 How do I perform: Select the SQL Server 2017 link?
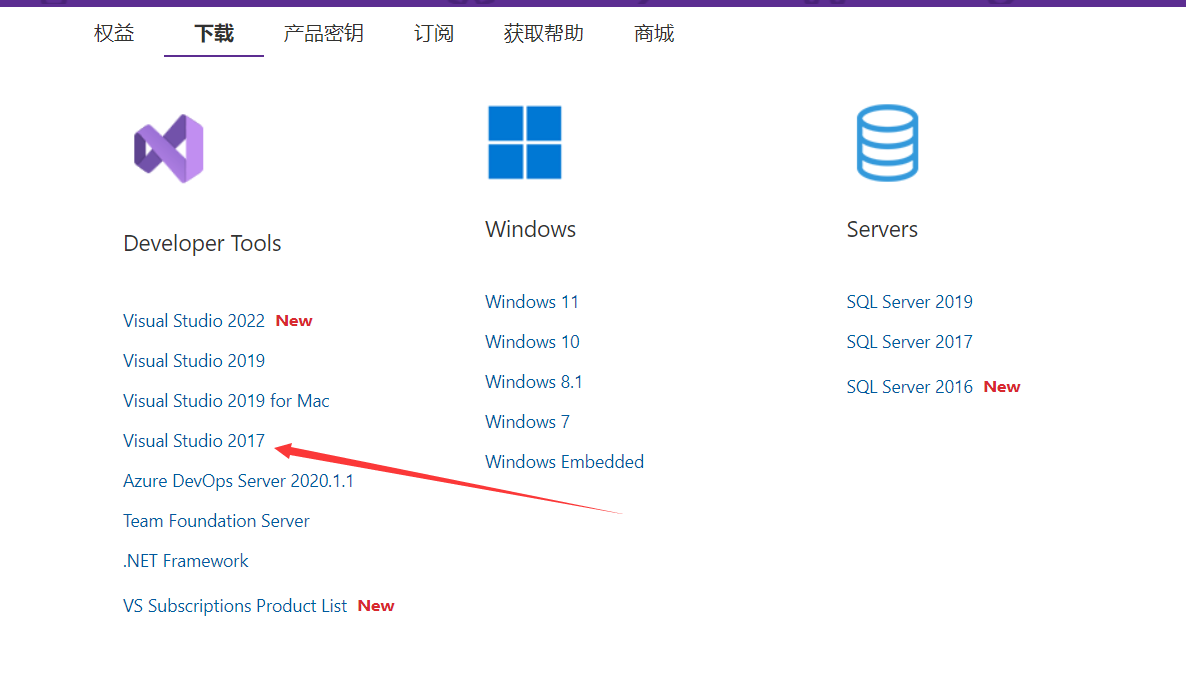point(909,342)
